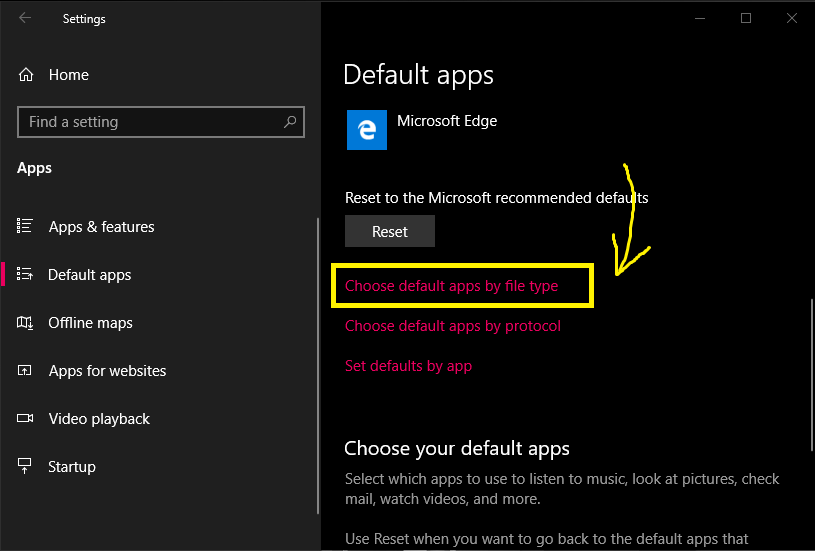Click the Apps & features list icon

[x=25, y=226]
